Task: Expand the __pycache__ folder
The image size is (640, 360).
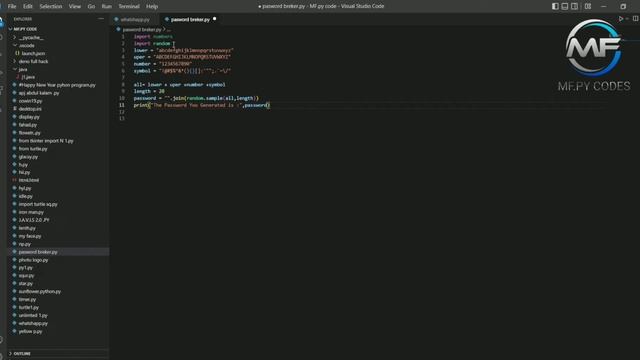Action: tap(31, 38)
